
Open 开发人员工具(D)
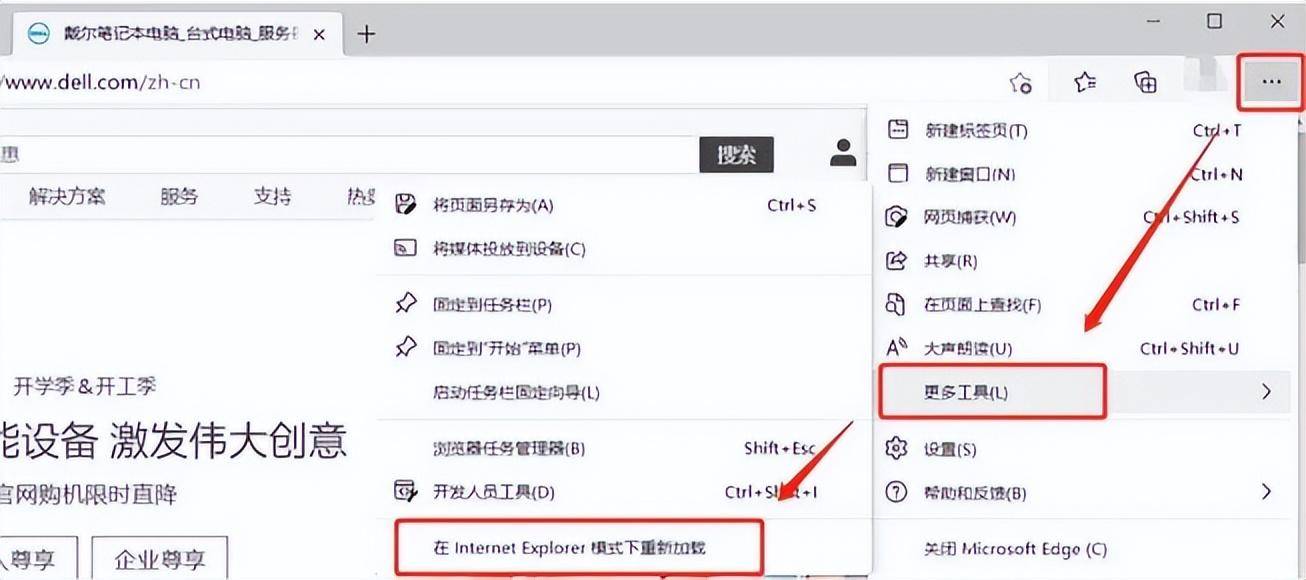pyautogui.click(x=624, y=492)
